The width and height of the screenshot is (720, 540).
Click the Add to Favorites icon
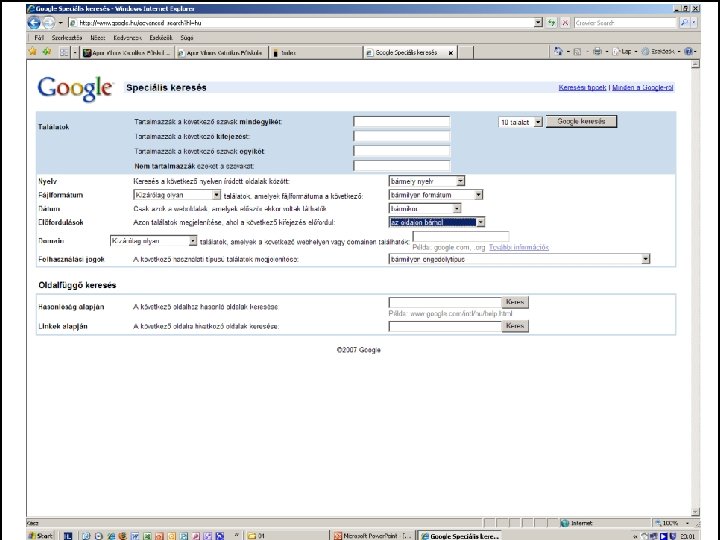click(x=46, y=52)
